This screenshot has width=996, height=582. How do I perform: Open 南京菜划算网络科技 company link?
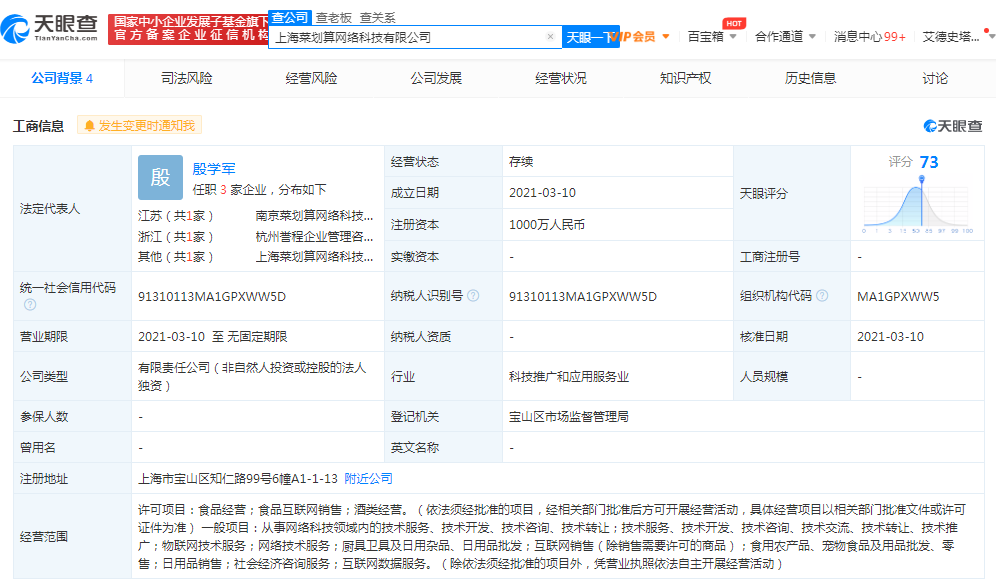pos(314,216)
